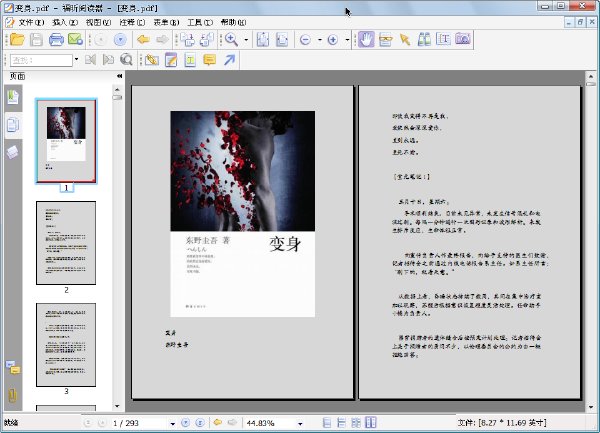Click the Fit Page icon

[263, 39]
